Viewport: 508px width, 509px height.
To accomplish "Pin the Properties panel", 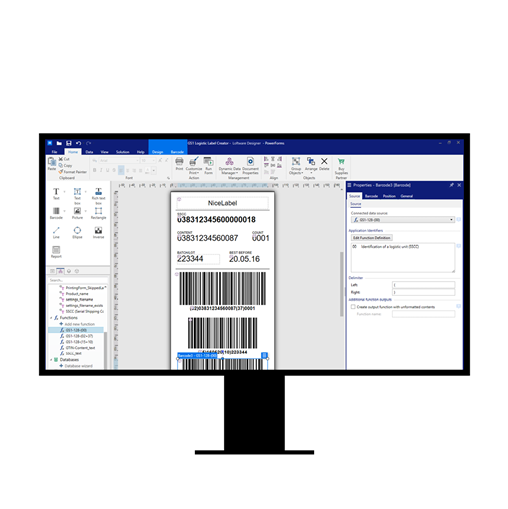I will point(452,185).
